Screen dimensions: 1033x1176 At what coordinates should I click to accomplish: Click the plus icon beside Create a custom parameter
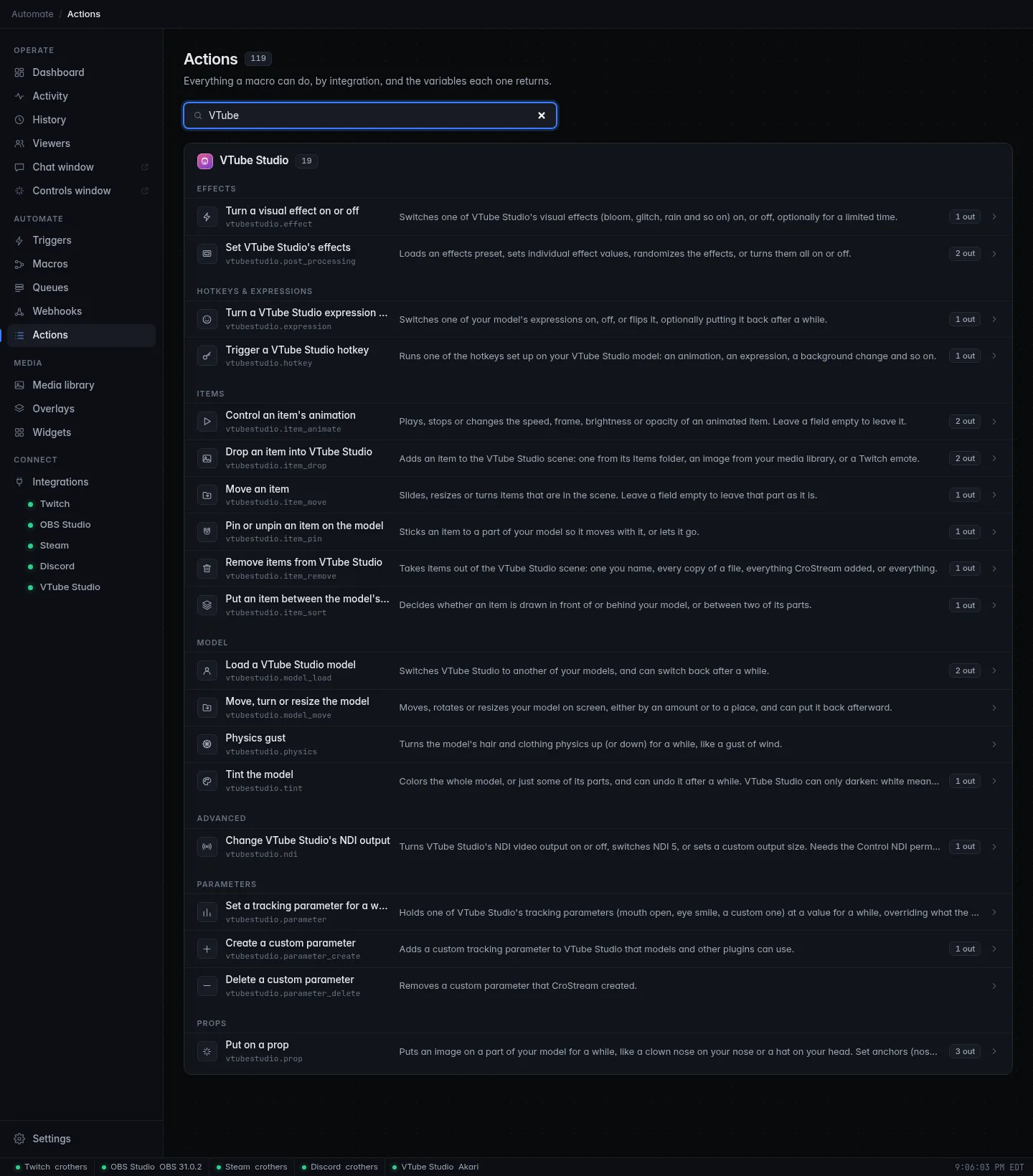pos(207,949)
